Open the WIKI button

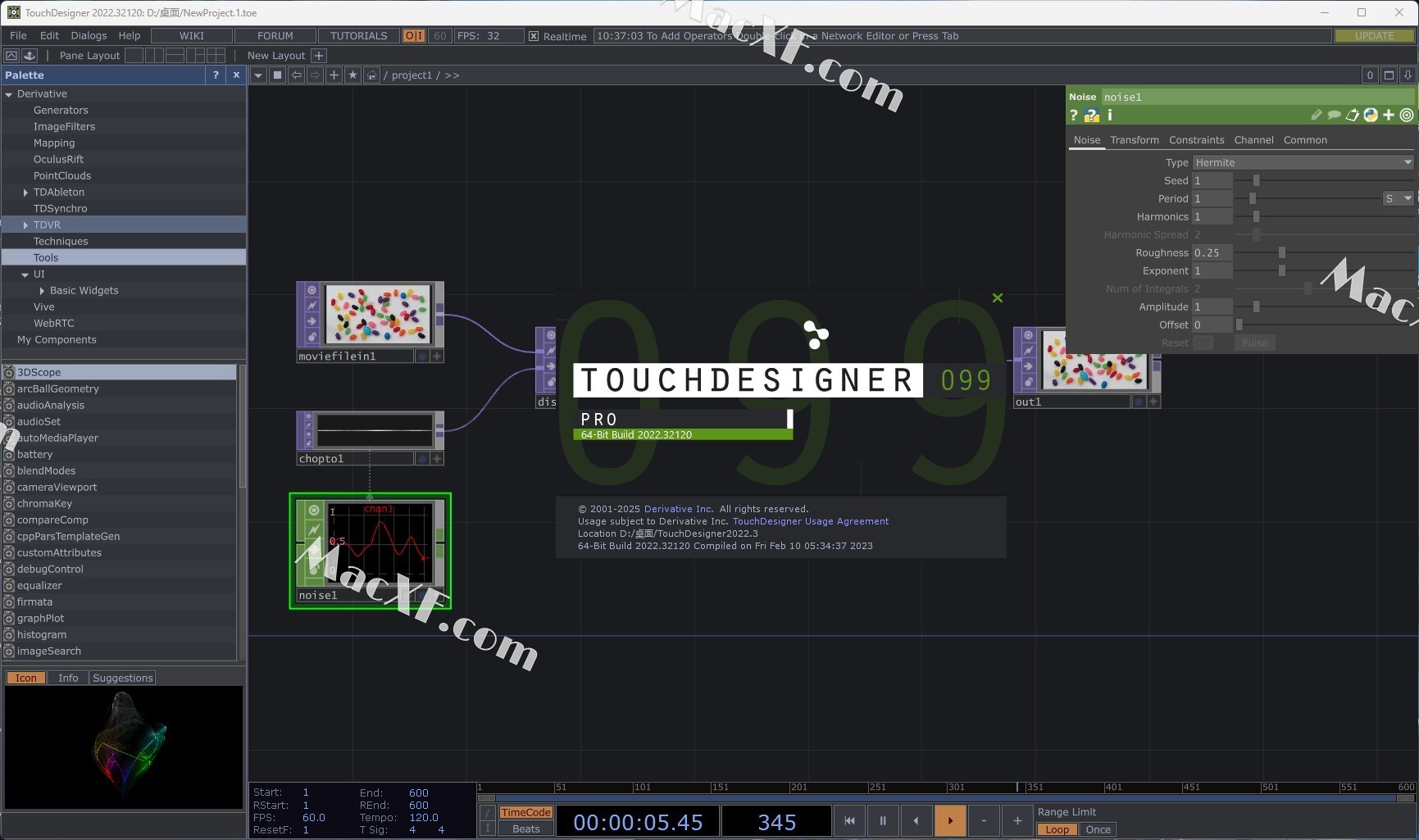click(x=192, y=36)
